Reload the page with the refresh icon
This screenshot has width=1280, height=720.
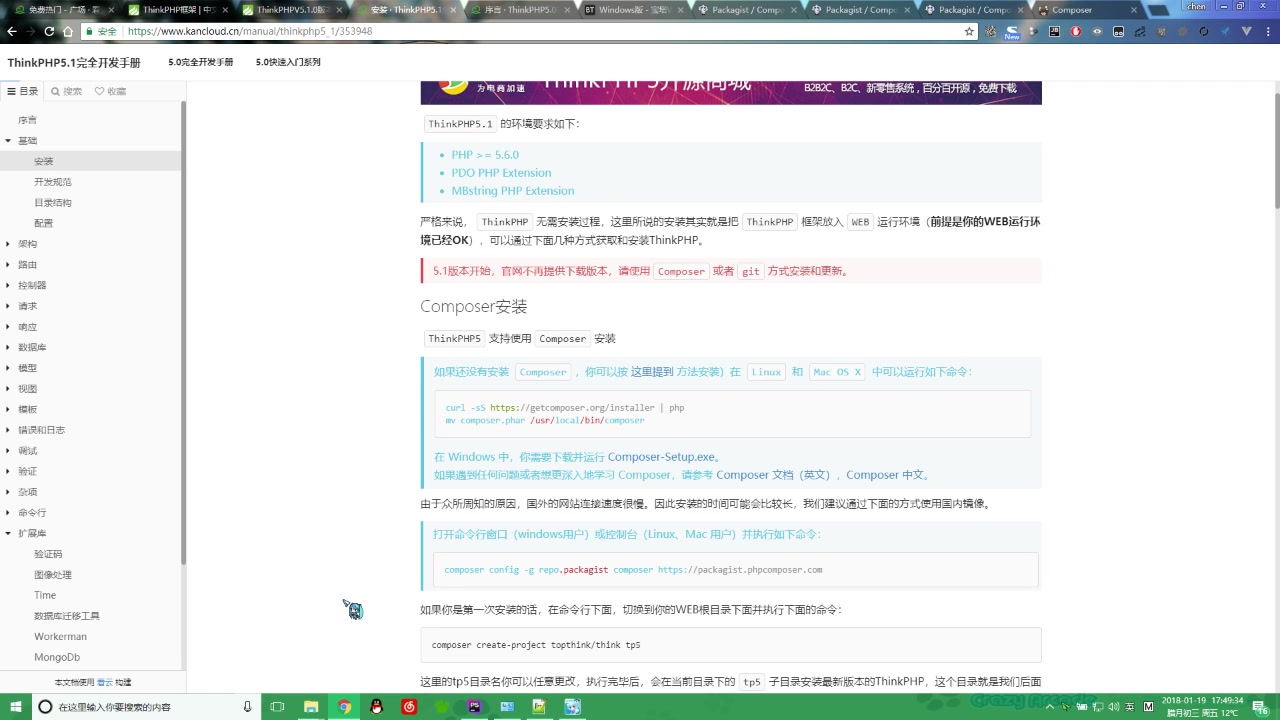click(49, 31)
